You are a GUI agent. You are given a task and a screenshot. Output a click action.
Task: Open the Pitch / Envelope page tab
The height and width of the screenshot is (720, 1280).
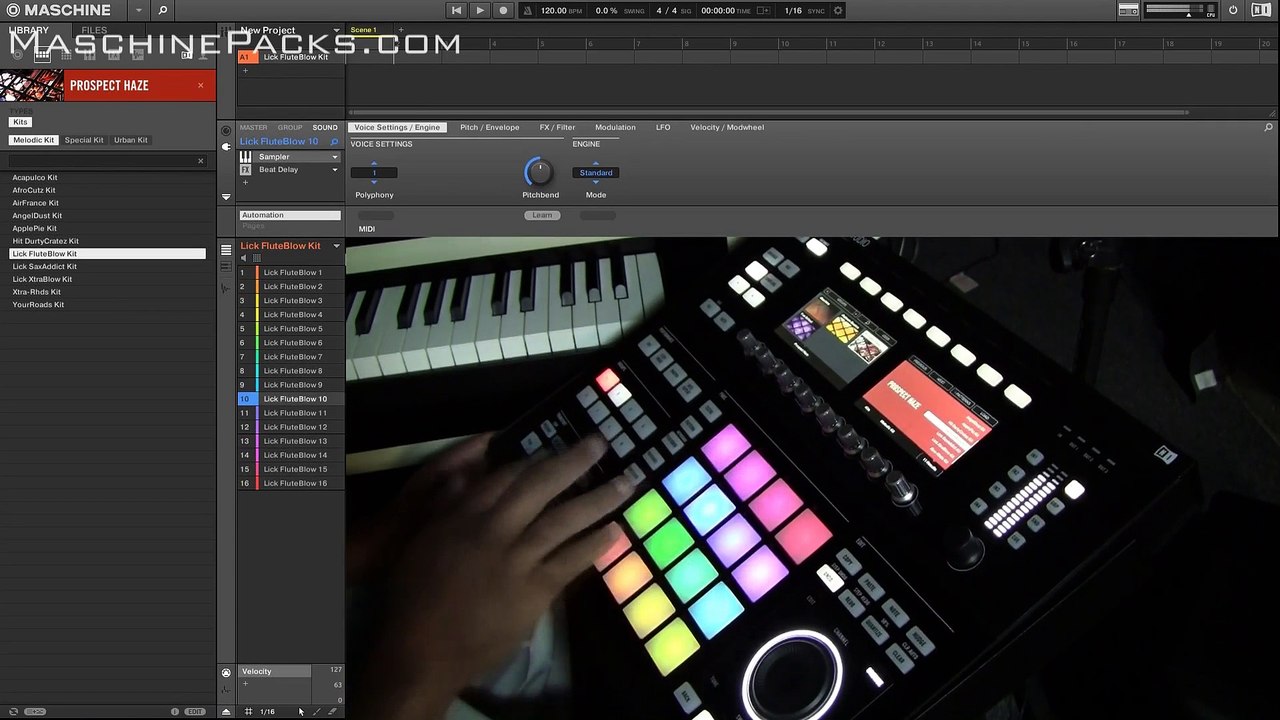point(490,128)
